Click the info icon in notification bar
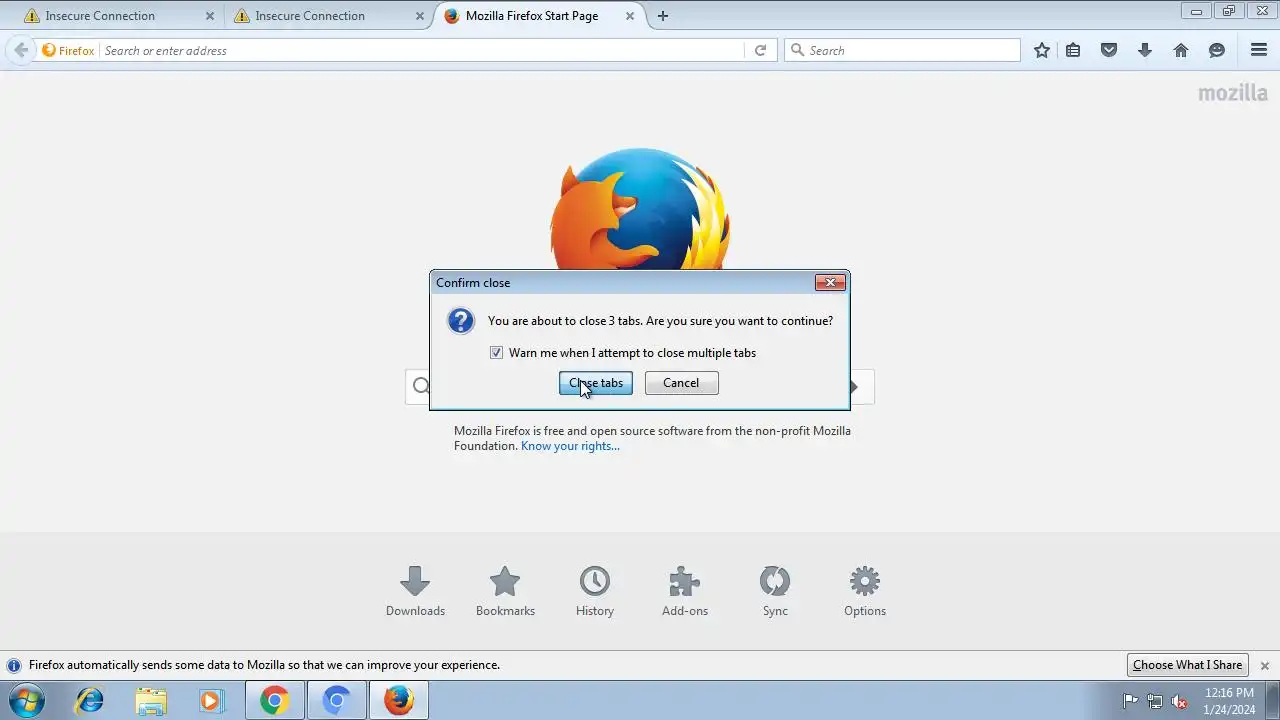Viewport: 1280px width, 720px height. tap(14, 665)
